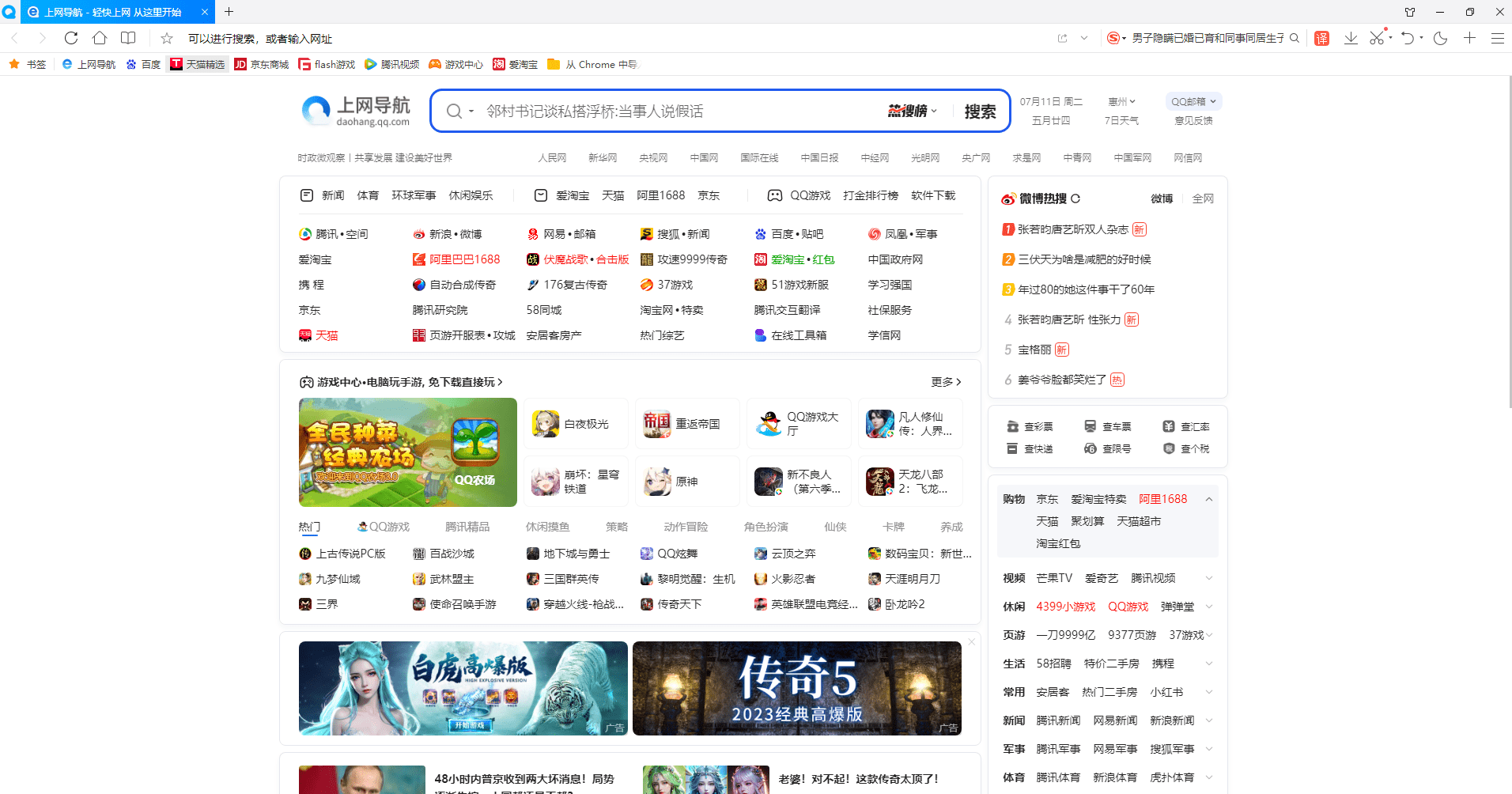The image size is (1512, 794).
Task: Open 软件下载 category link
Action: point(933,195)
